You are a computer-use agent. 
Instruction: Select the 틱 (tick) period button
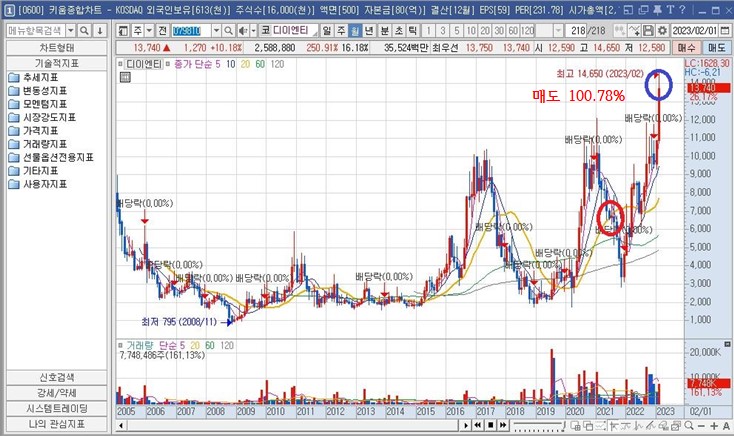point(412,31)
